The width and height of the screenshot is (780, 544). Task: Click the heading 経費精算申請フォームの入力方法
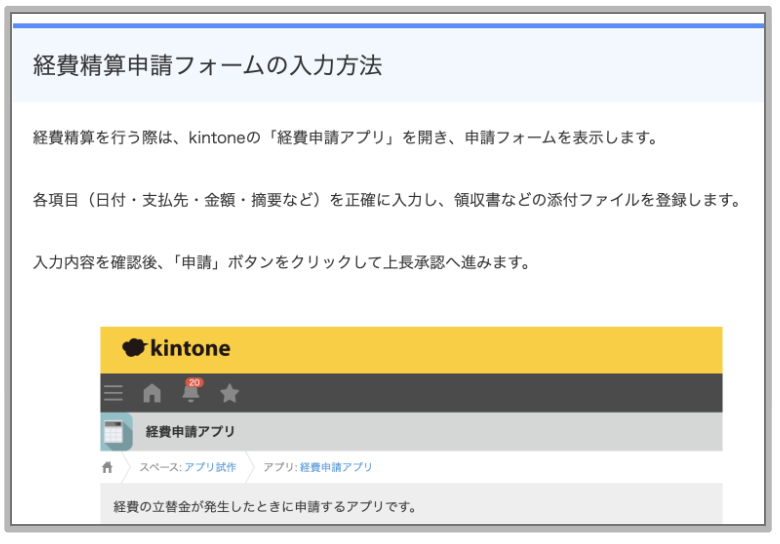click(207, 67)
